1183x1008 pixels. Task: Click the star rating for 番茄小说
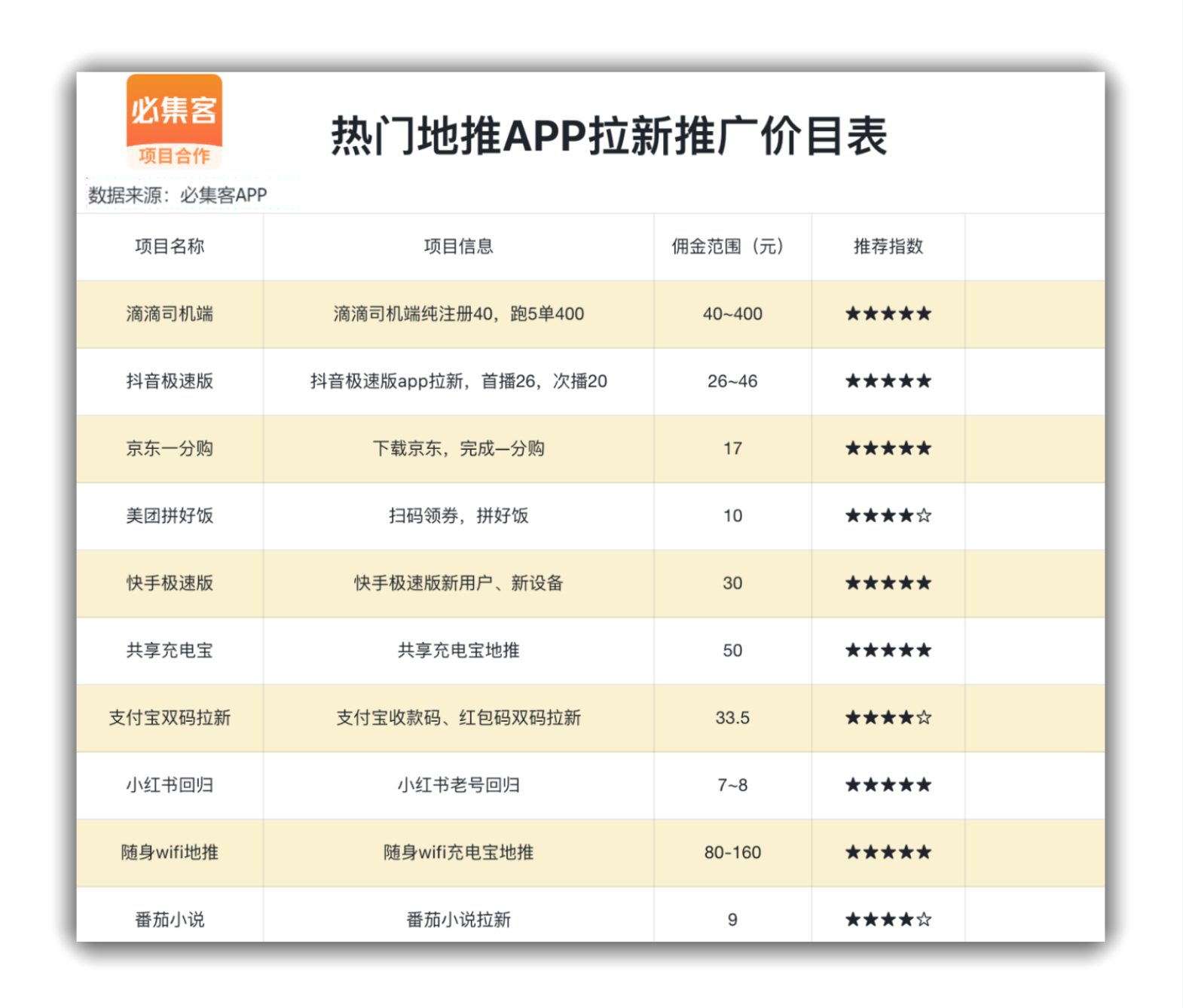pos(888,920)
